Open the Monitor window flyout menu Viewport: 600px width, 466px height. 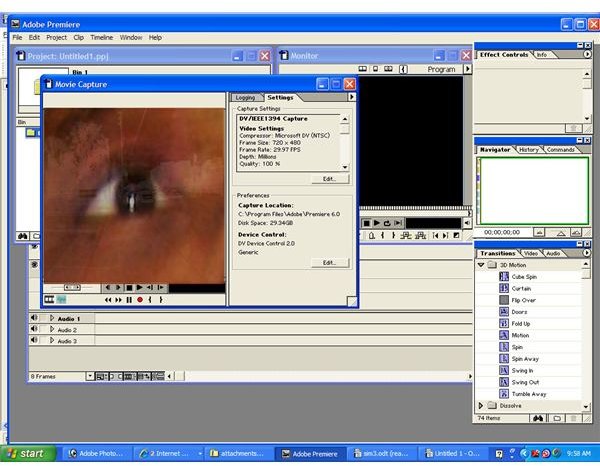[467, 69]
